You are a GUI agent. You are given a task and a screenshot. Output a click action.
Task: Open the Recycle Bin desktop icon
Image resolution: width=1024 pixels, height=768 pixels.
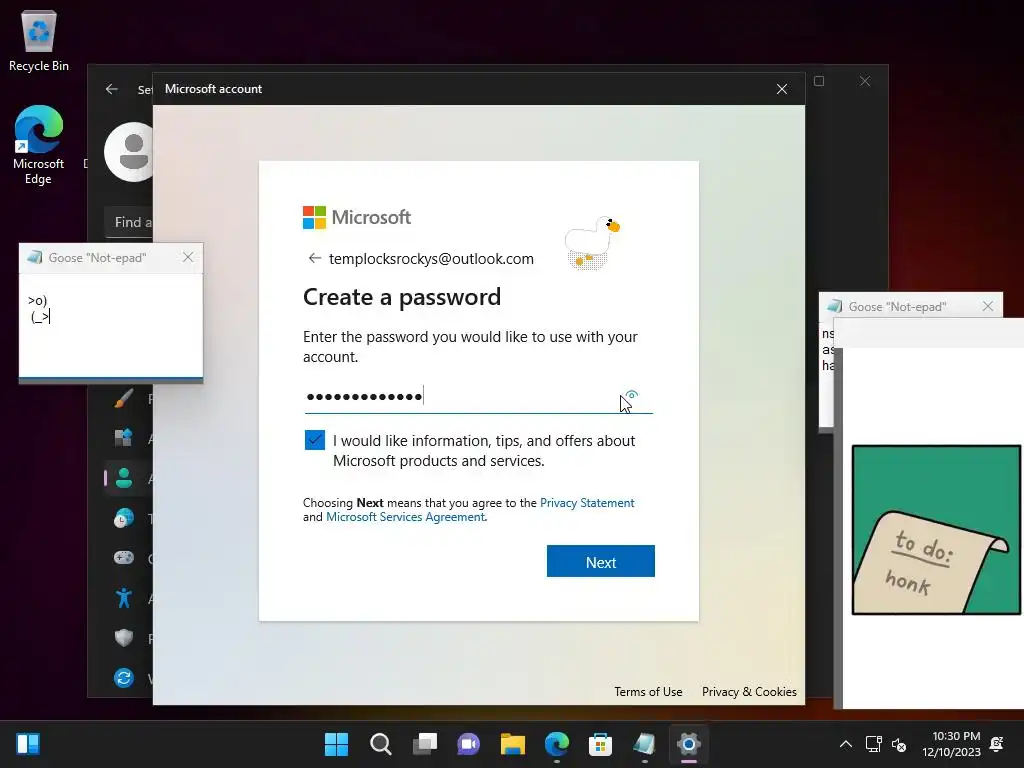click(39, 41)
